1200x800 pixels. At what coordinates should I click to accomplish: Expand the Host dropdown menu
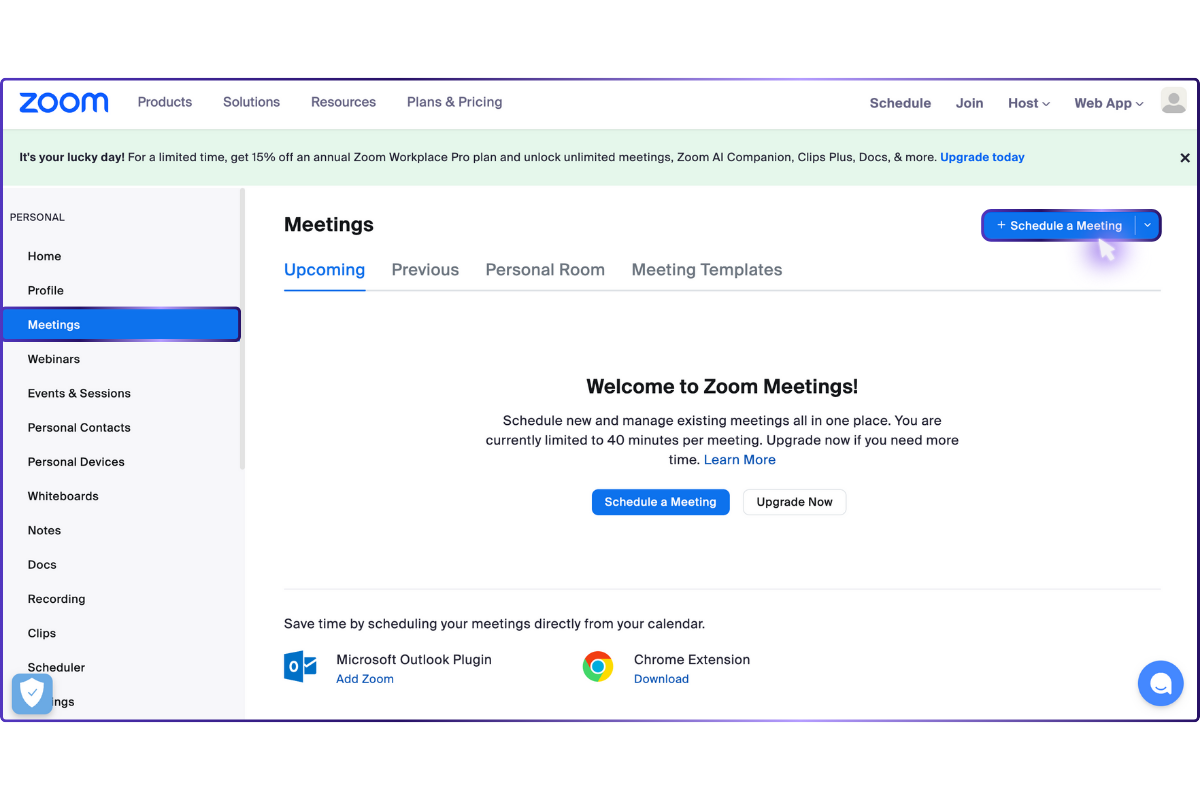point(1029,103)
